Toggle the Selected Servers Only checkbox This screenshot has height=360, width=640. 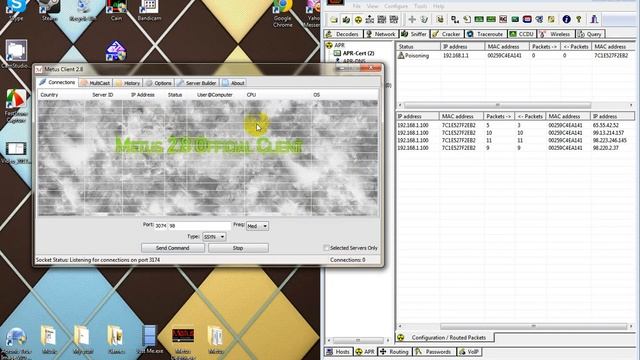(326, 248)
